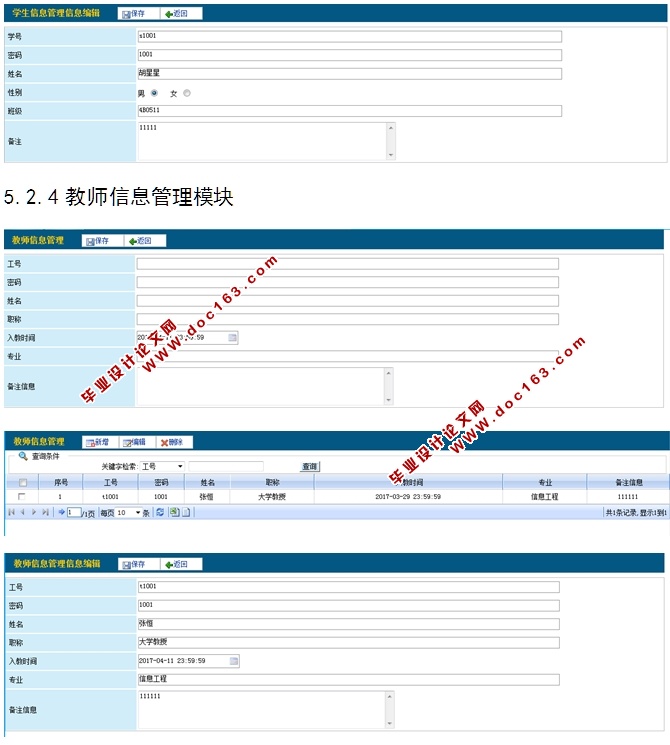This screenshot has width=670, height=745.
Task: Open calendar picker in blank teacher form
Action: [232, 337]
